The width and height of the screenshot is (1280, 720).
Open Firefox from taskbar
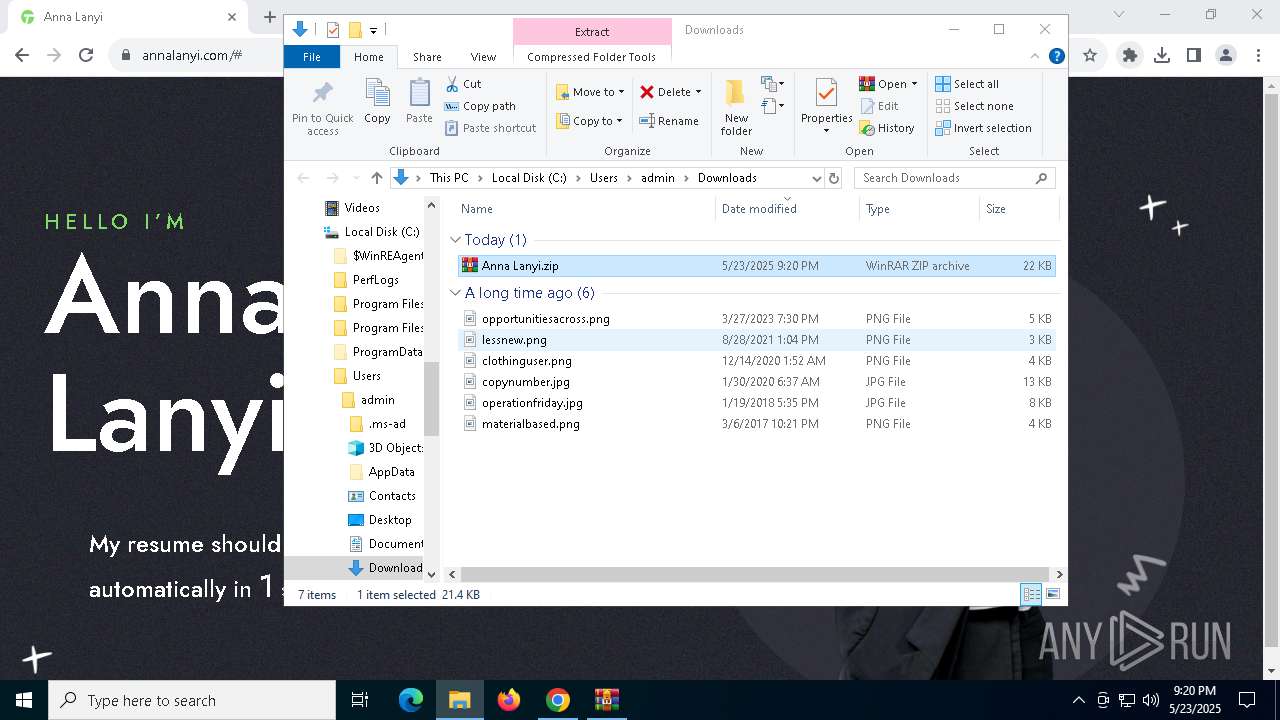(509, 700)
